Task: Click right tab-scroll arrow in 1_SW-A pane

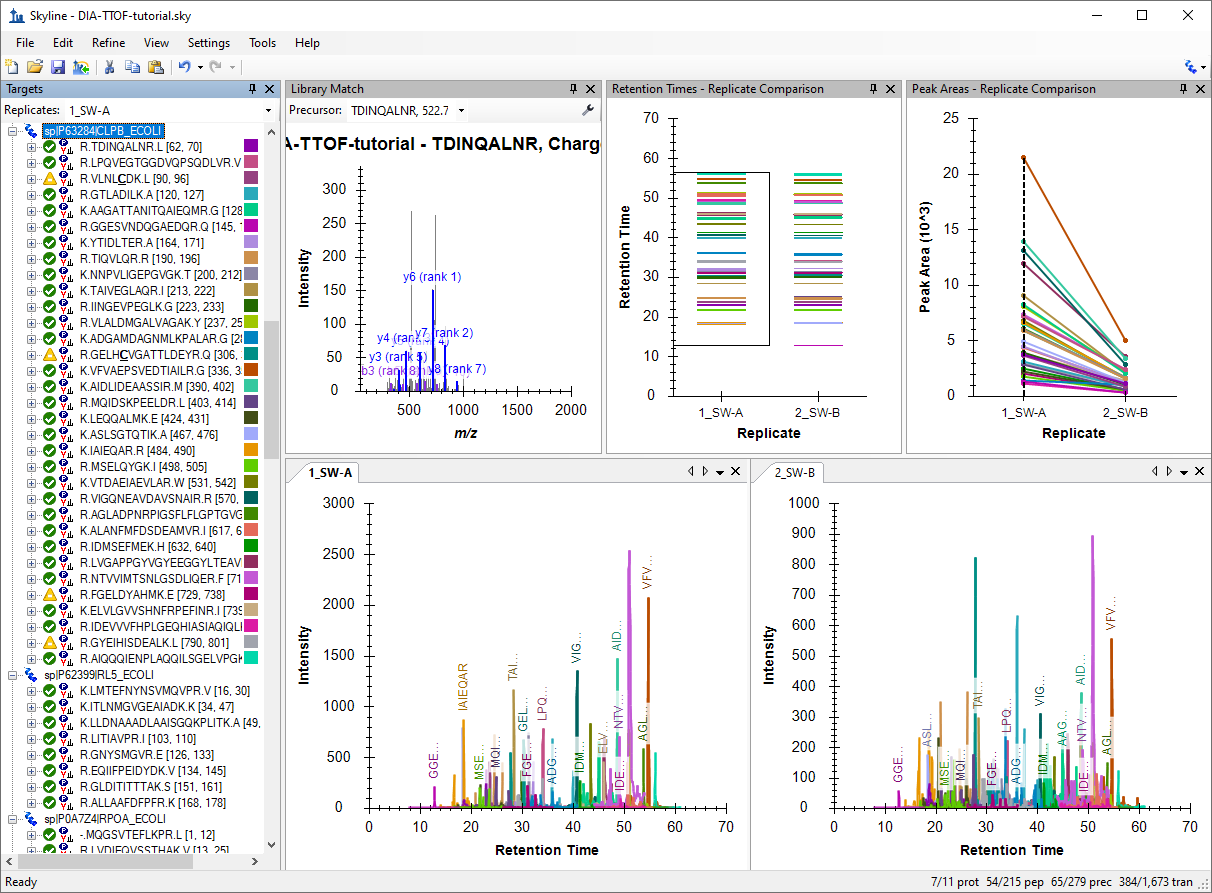Action: (705, 472)
